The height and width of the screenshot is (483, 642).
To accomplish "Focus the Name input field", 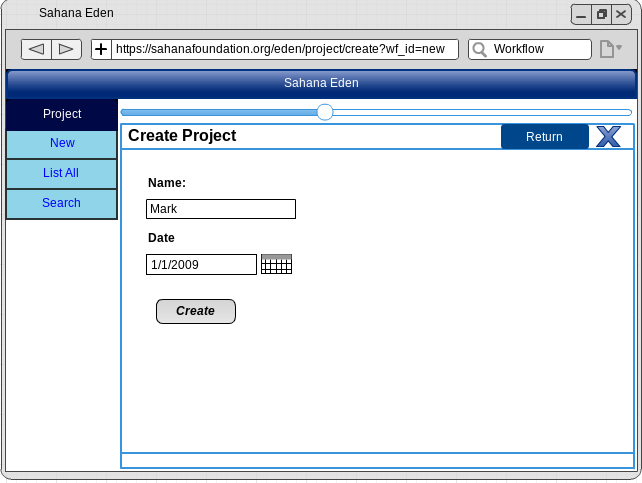I will [x=221, y=209].
